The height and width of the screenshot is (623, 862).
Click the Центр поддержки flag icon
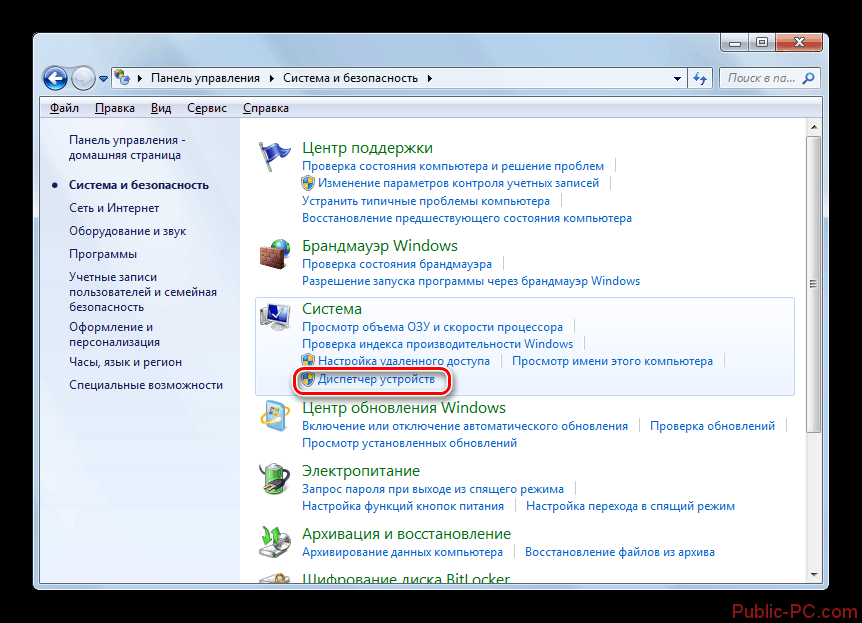(274, 156)
